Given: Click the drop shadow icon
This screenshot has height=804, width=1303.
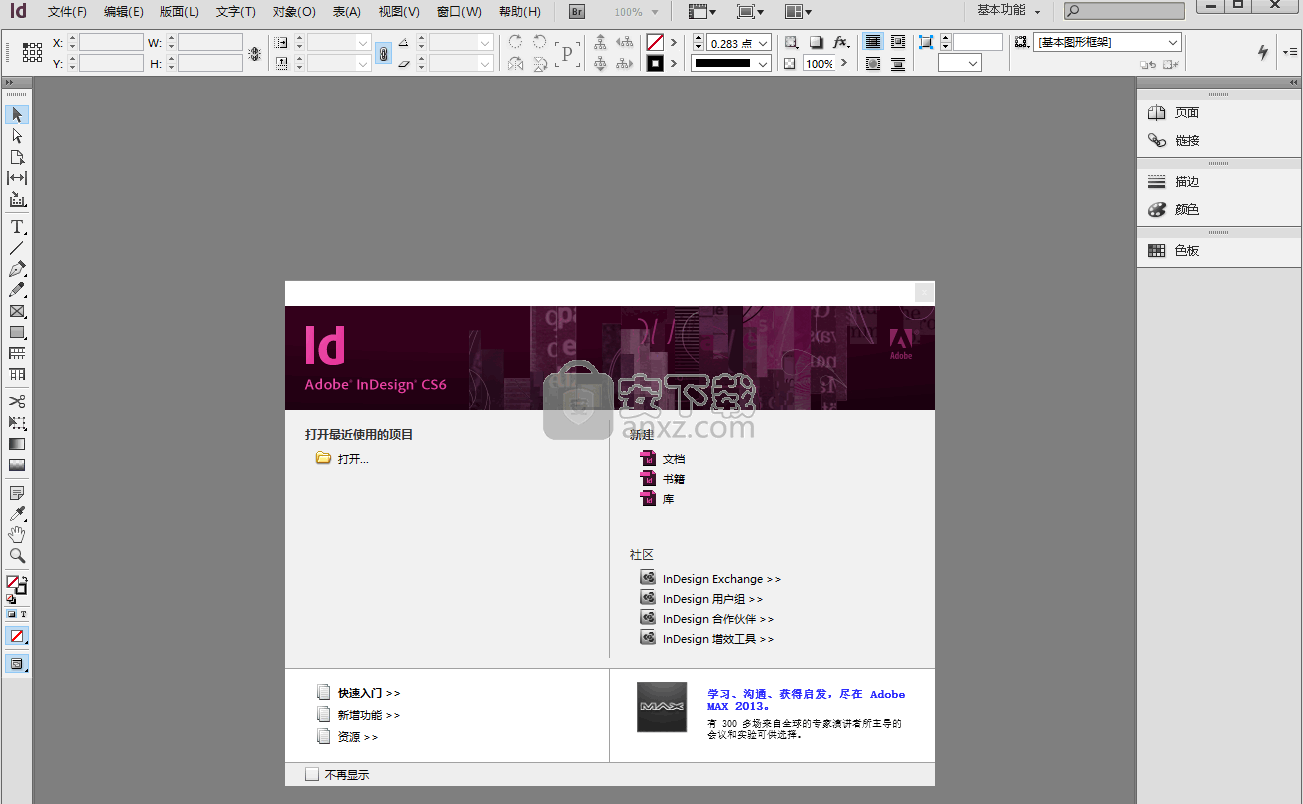Looking at the screenshot, I should tap(816, 42).
